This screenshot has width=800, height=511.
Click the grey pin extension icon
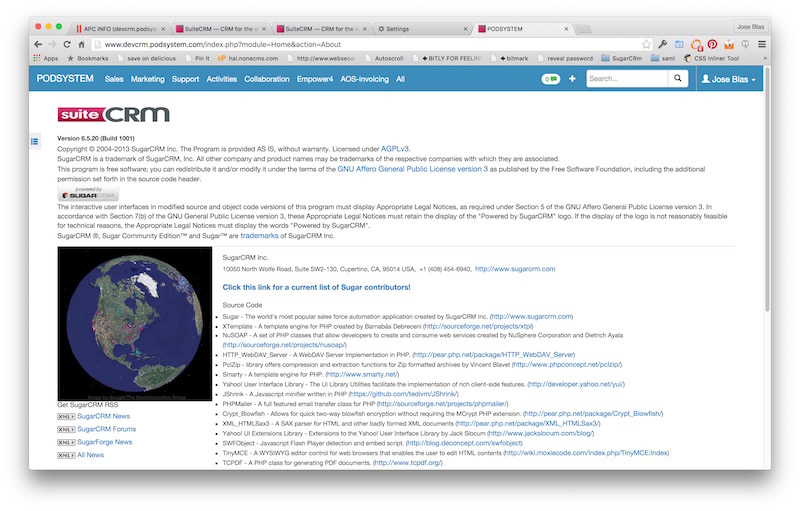pos(745,44)
